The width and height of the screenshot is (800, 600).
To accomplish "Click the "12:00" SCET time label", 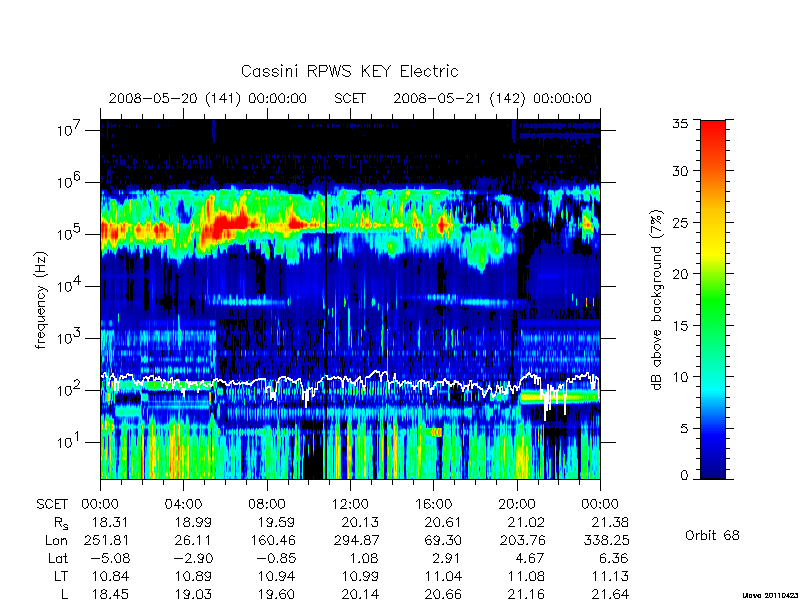I will (x=350, y=504).
